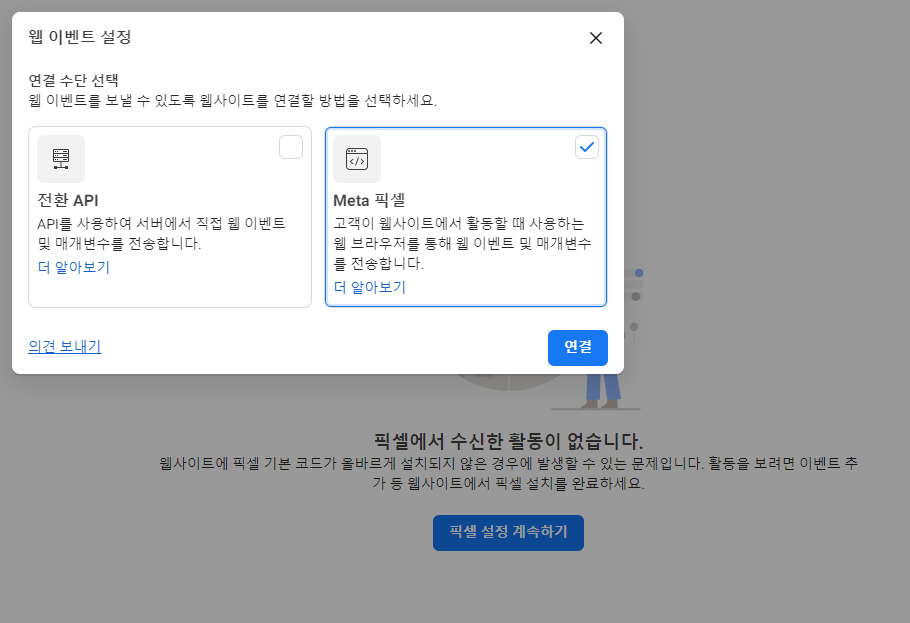Screen dimensions: 910x623
Task: Click the 연결 수단 선택 heading
Action: [x=74, y=80]
